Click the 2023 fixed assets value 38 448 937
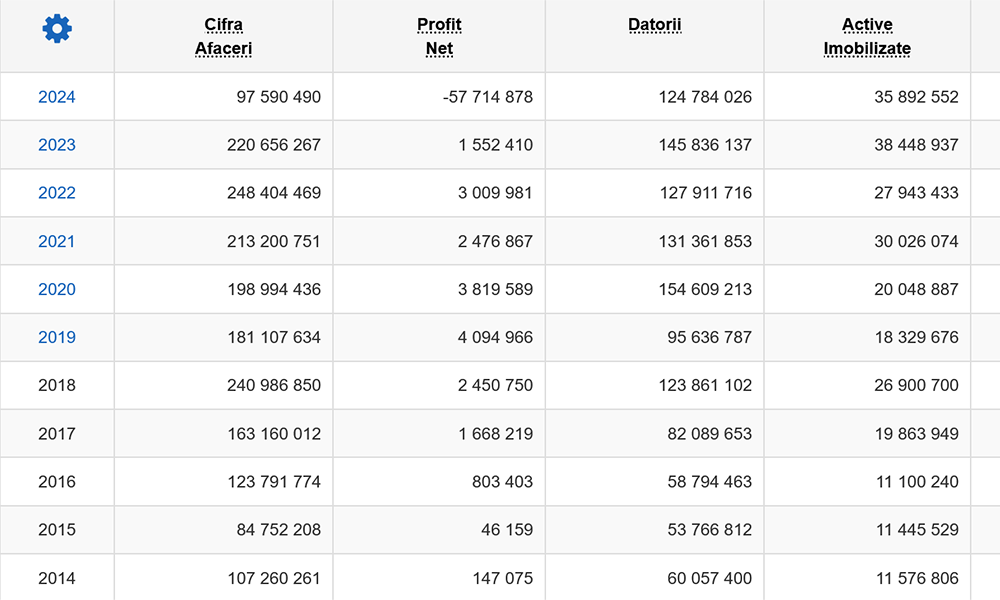This screenshot has height=600, width=1000. point(916,145)
